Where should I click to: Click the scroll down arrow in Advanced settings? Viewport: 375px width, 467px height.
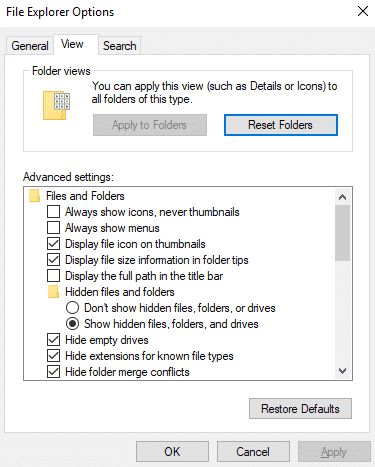[342, 371]
